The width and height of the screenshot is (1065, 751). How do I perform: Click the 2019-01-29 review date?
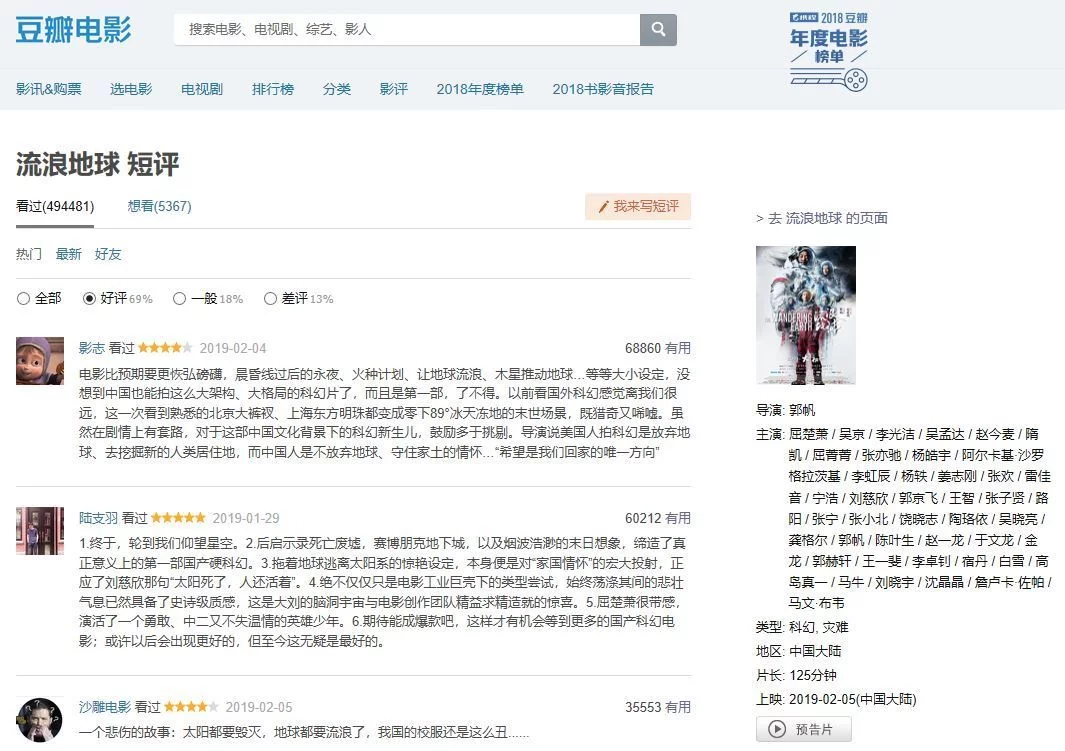[246, 518]
